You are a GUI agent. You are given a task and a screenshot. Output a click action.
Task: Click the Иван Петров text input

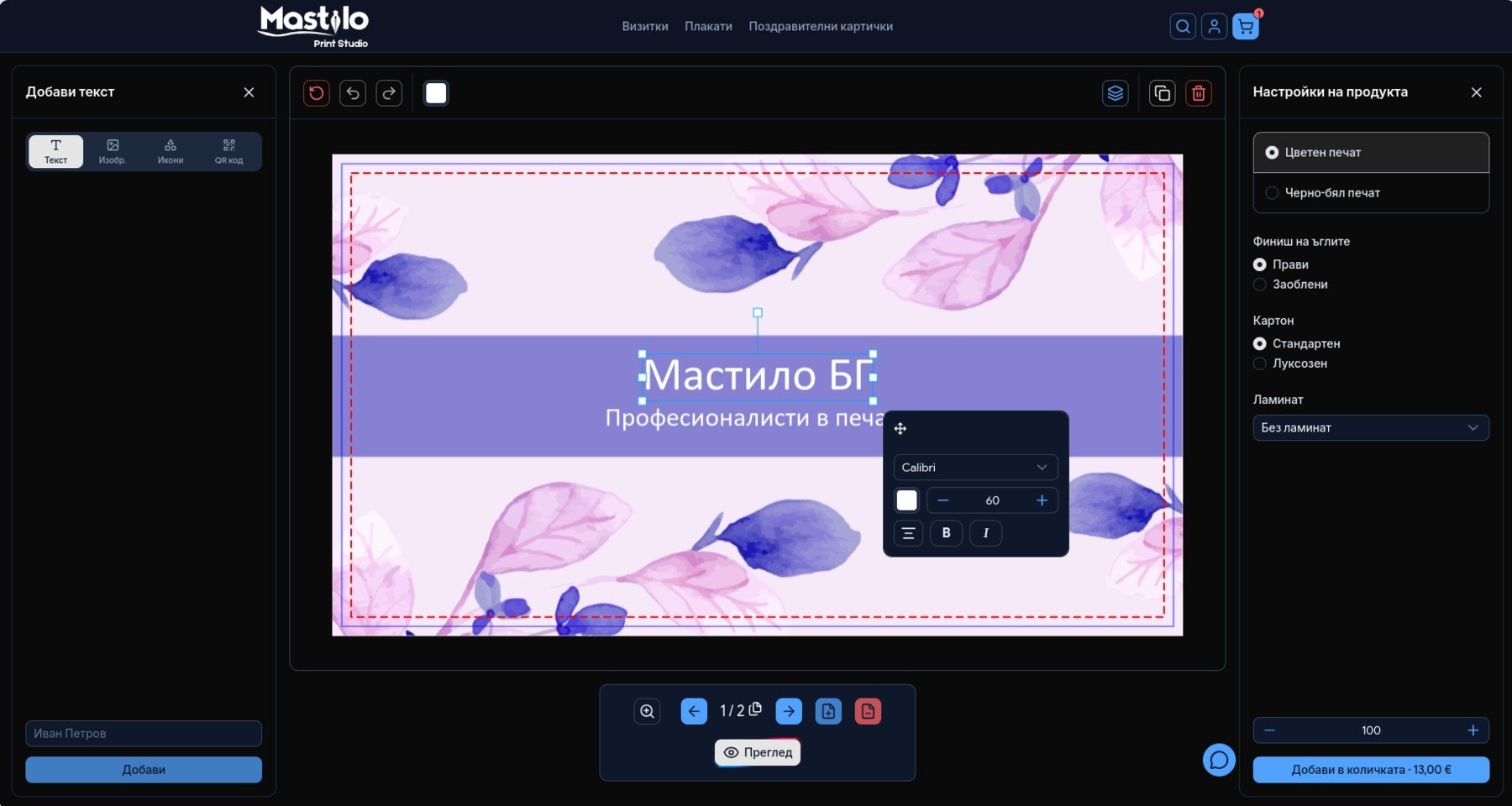coord(144,734)
